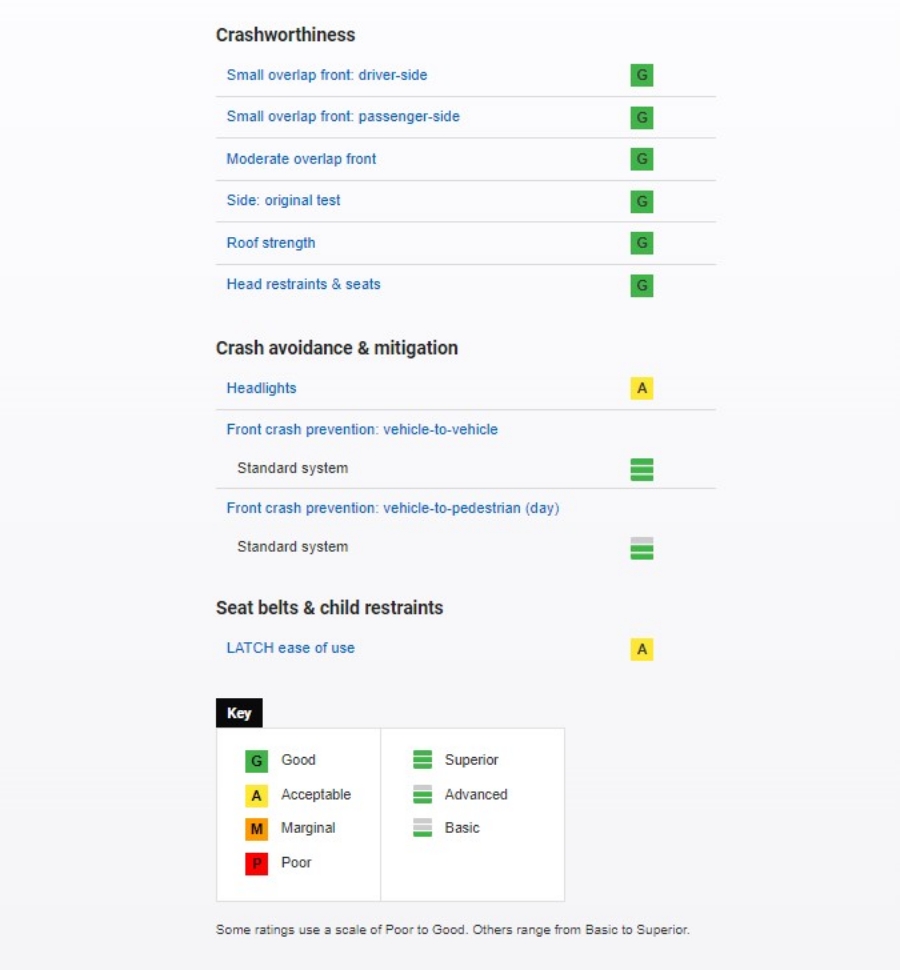The height and width of the screenshot is (970, 900).
Task: Open Small overlap front: driver-side link
Action: (x=327, y=75)
